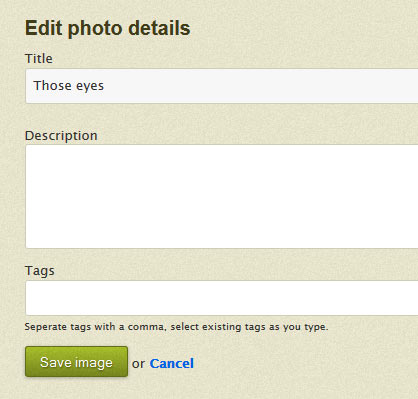418x399 pixels.
Task: Click the word "Those" in Title field
Action: tap(52, 85)
